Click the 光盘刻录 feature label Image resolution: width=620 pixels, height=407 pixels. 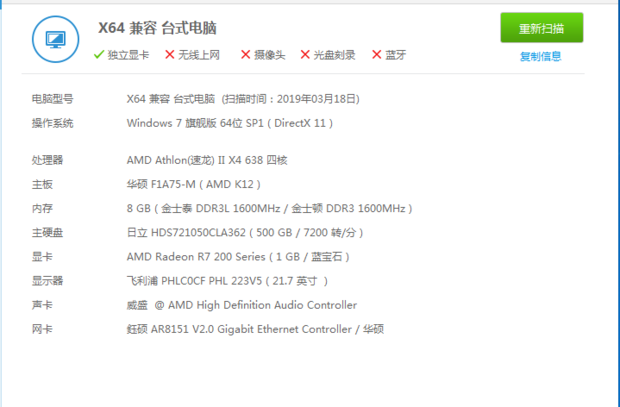point(334,55)
